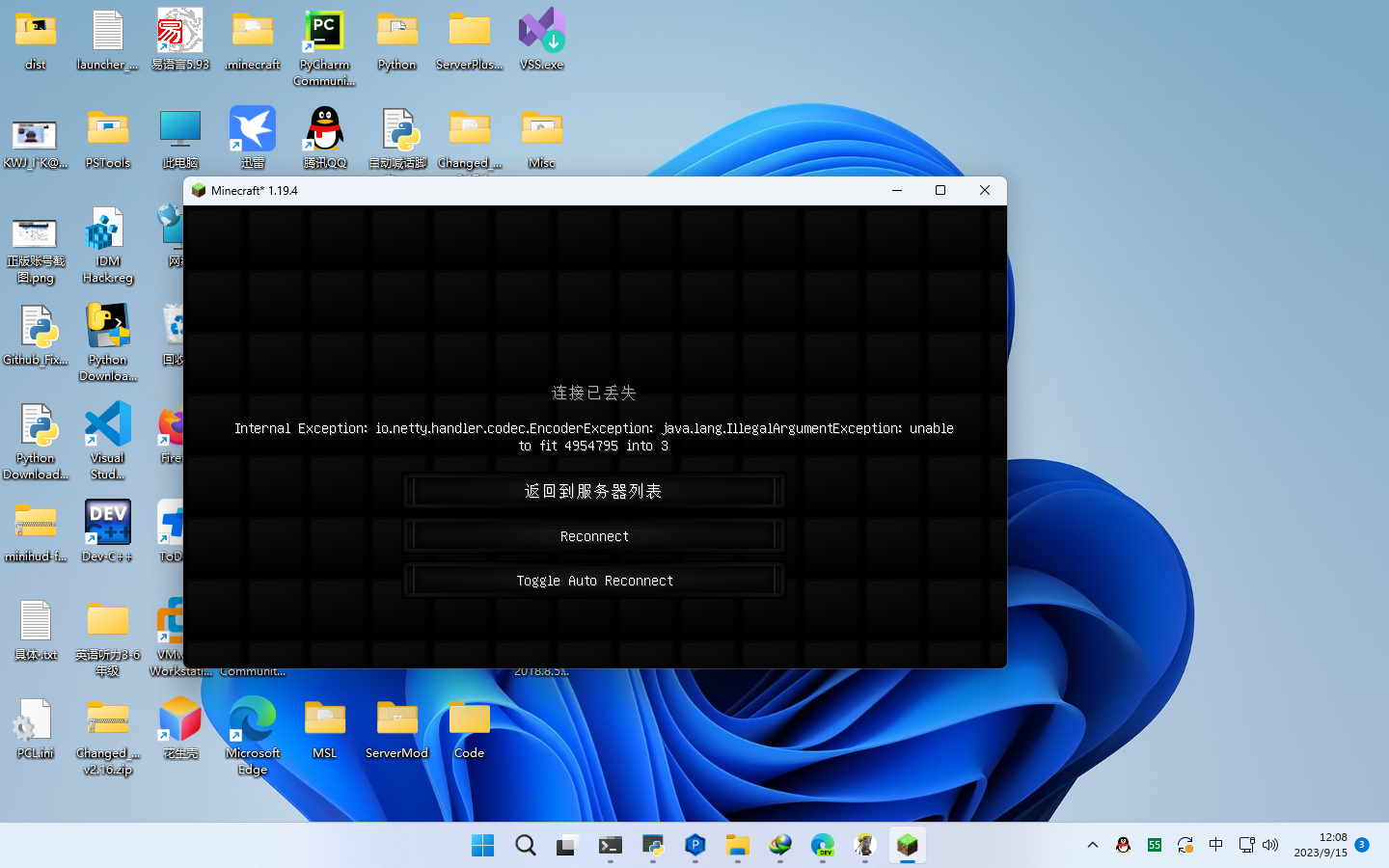Switch to terminal app on taskbar

tap(611, 846)
